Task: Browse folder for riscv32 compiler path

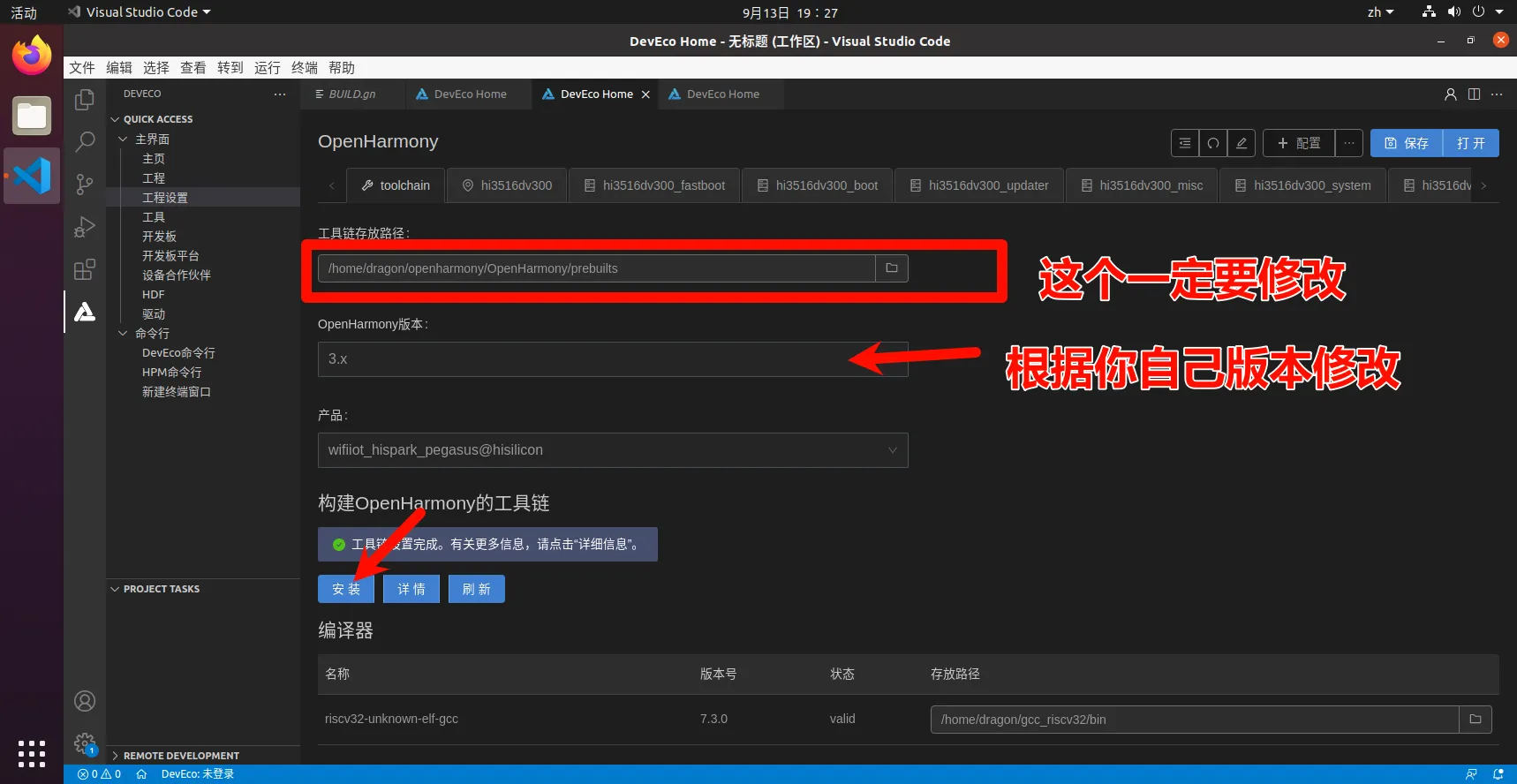Action: click(x=1475, y=720)
